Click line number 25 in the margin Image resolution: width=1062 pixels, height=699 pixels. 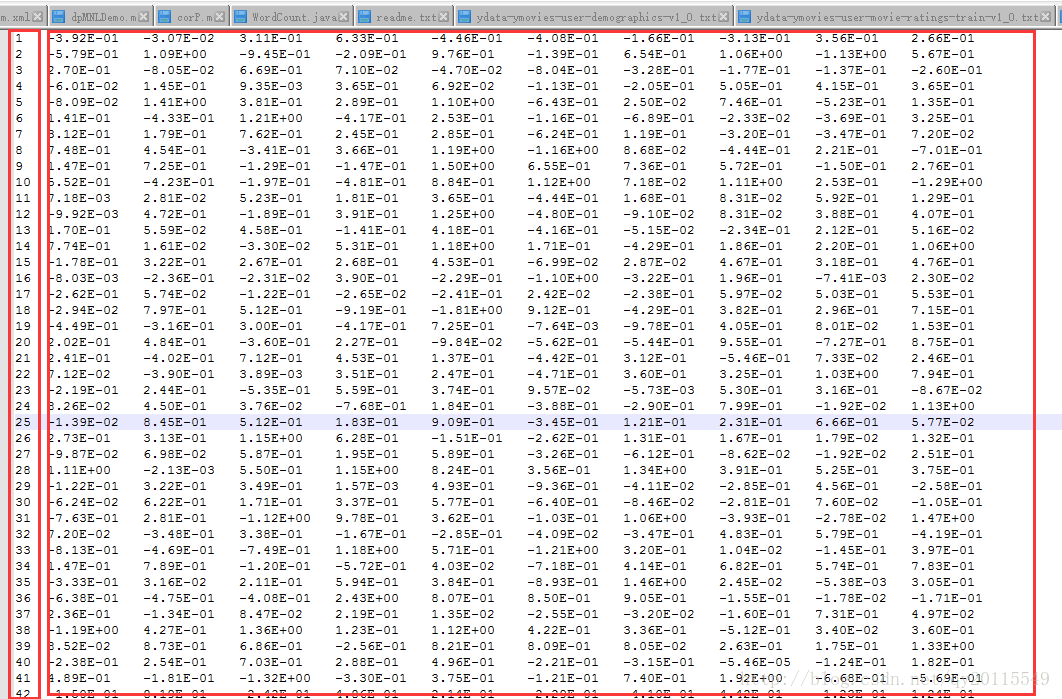pos(22,422)
